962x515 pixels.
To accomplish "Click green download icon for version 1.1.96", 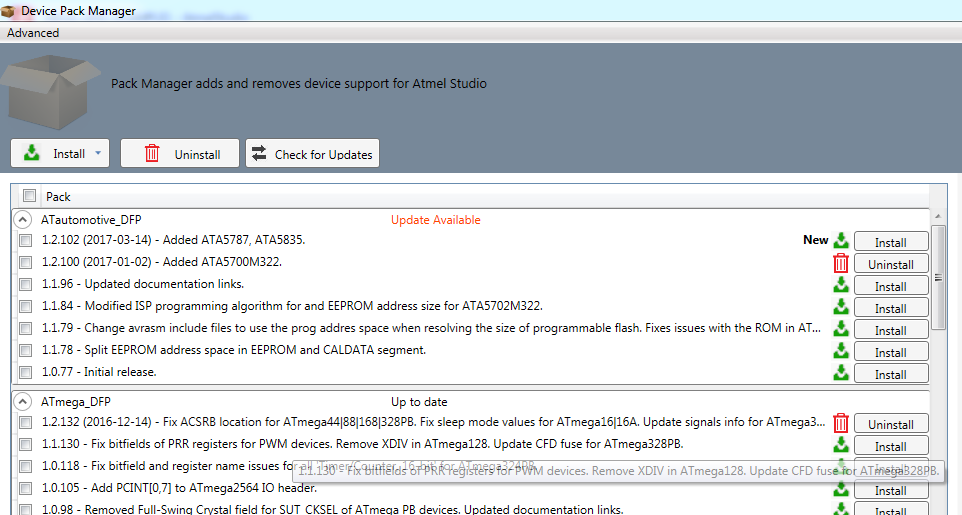I will tap(841, 285).
